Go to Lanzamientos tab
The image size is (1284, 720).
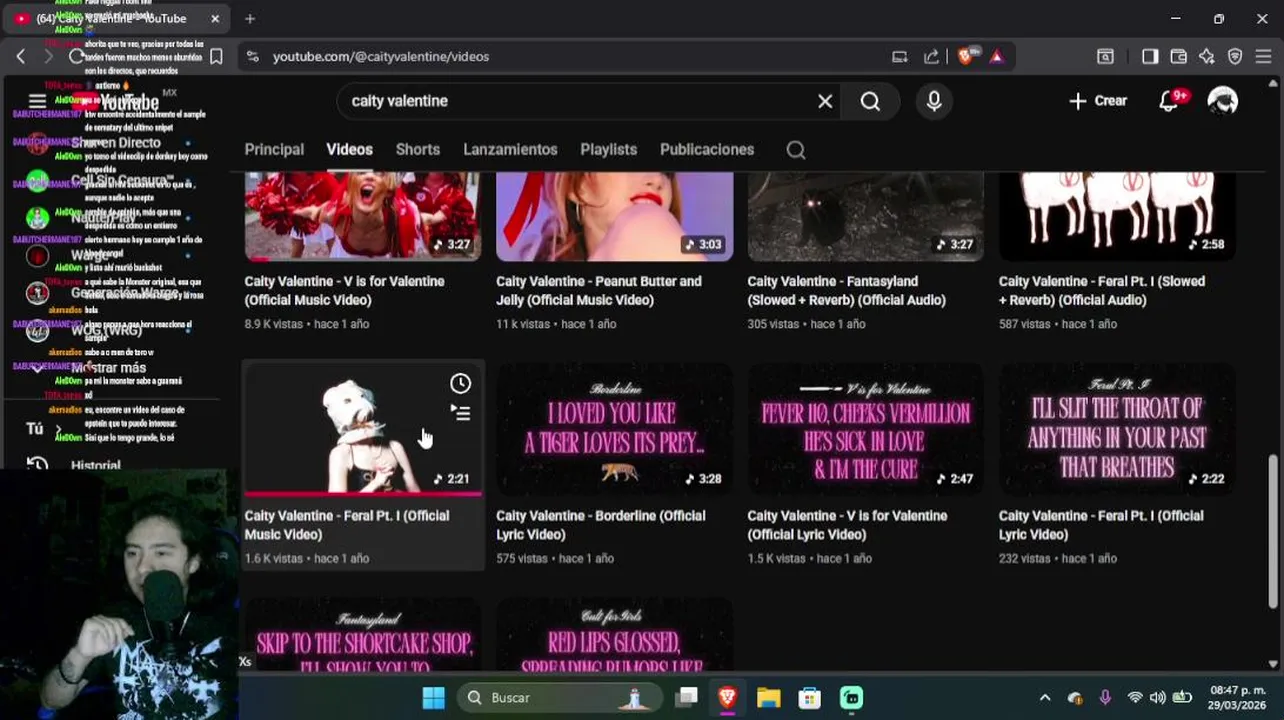pyautogui.click(x=510, y=149)
